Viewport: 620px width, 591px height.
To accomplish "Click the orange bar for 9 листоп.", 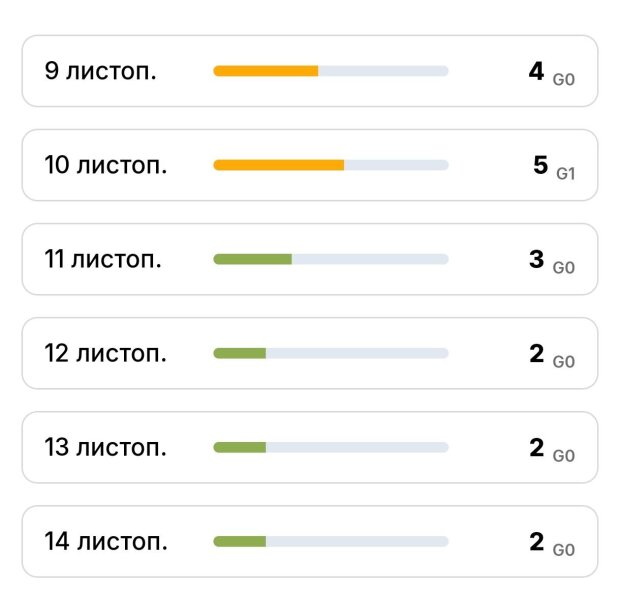I will (x=266, y=71).
